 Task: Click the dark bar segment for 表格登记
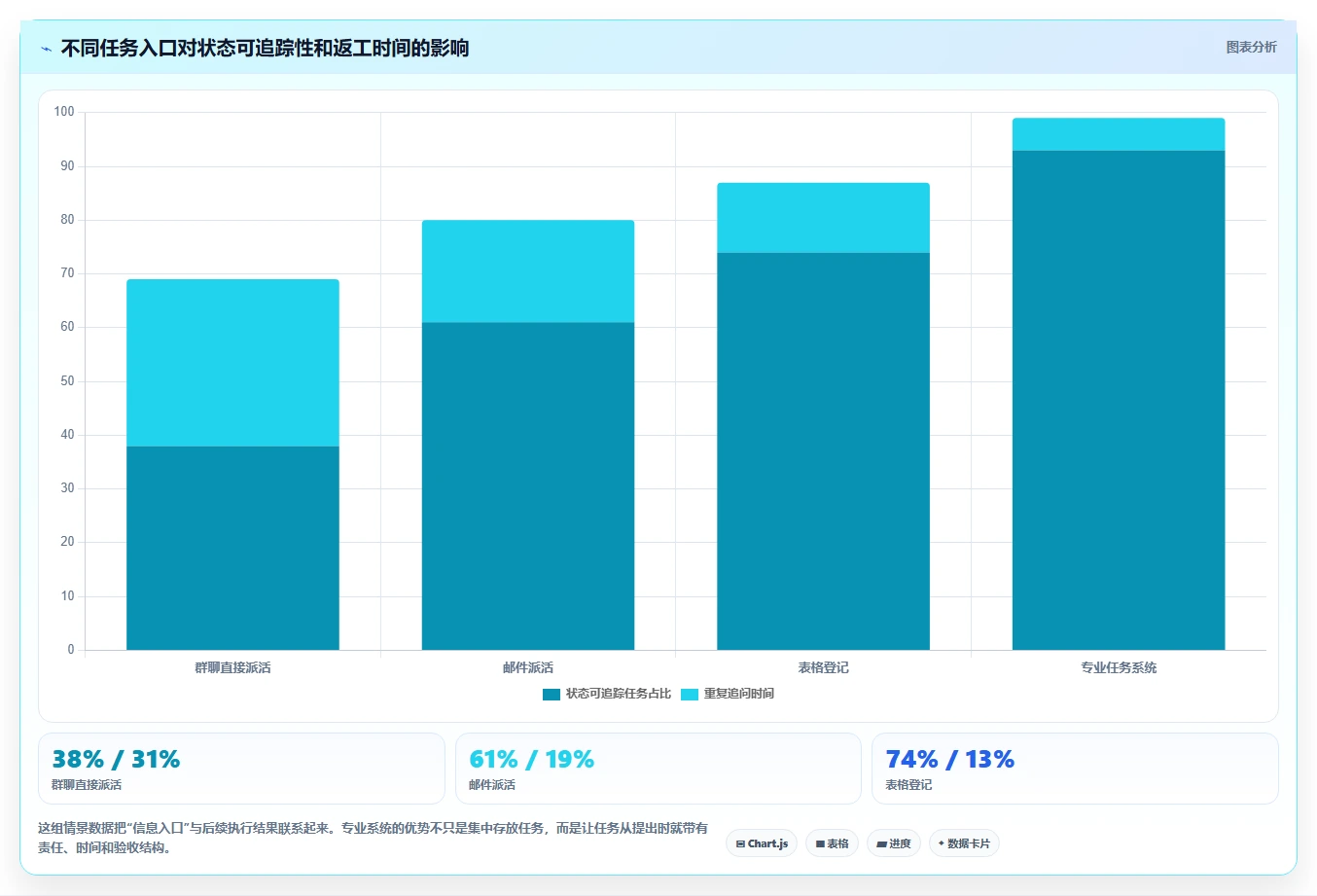point(823,451)
